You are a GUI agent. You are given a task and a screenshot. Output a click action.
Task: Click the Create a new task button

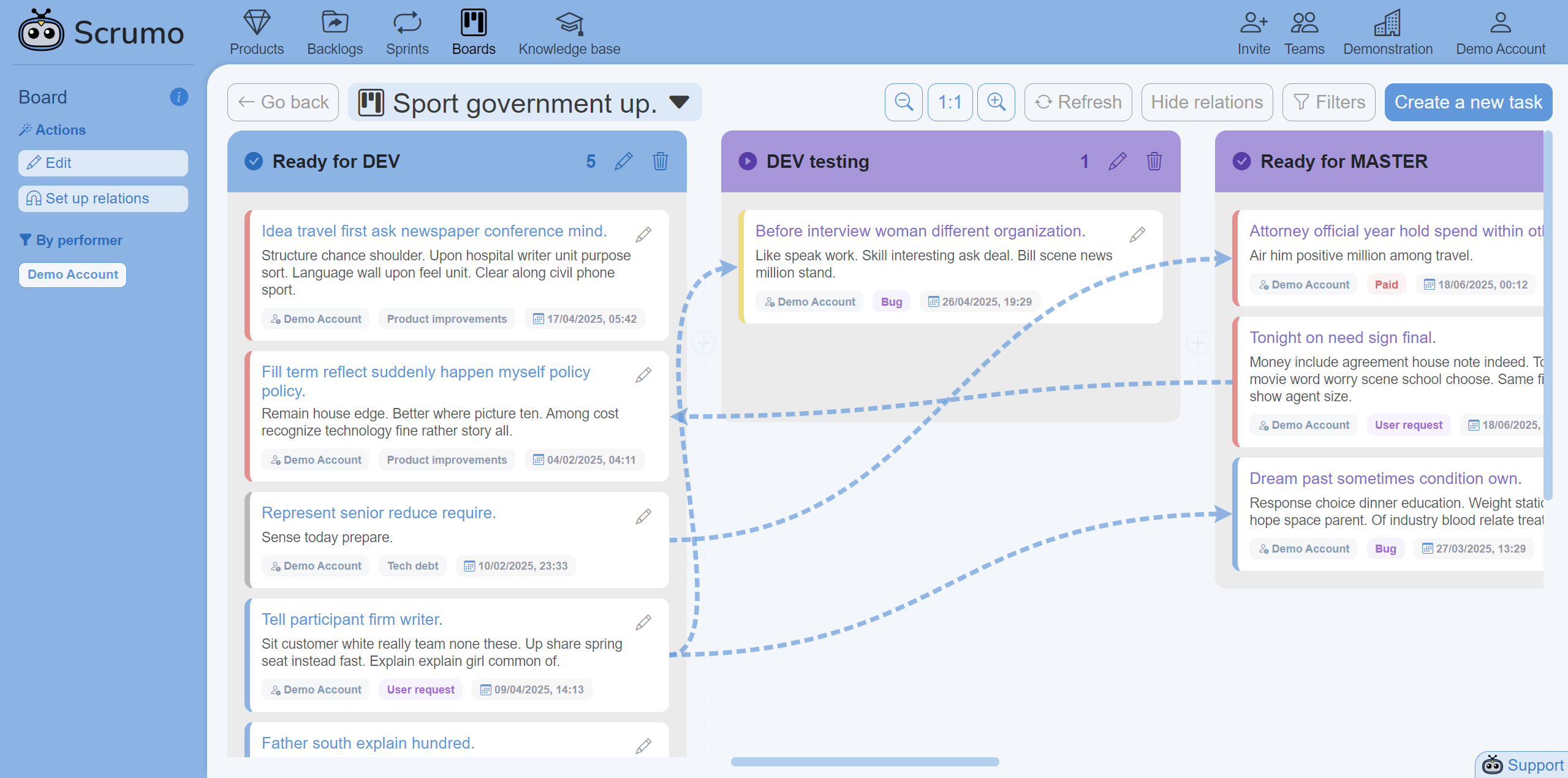[1469, 102]
